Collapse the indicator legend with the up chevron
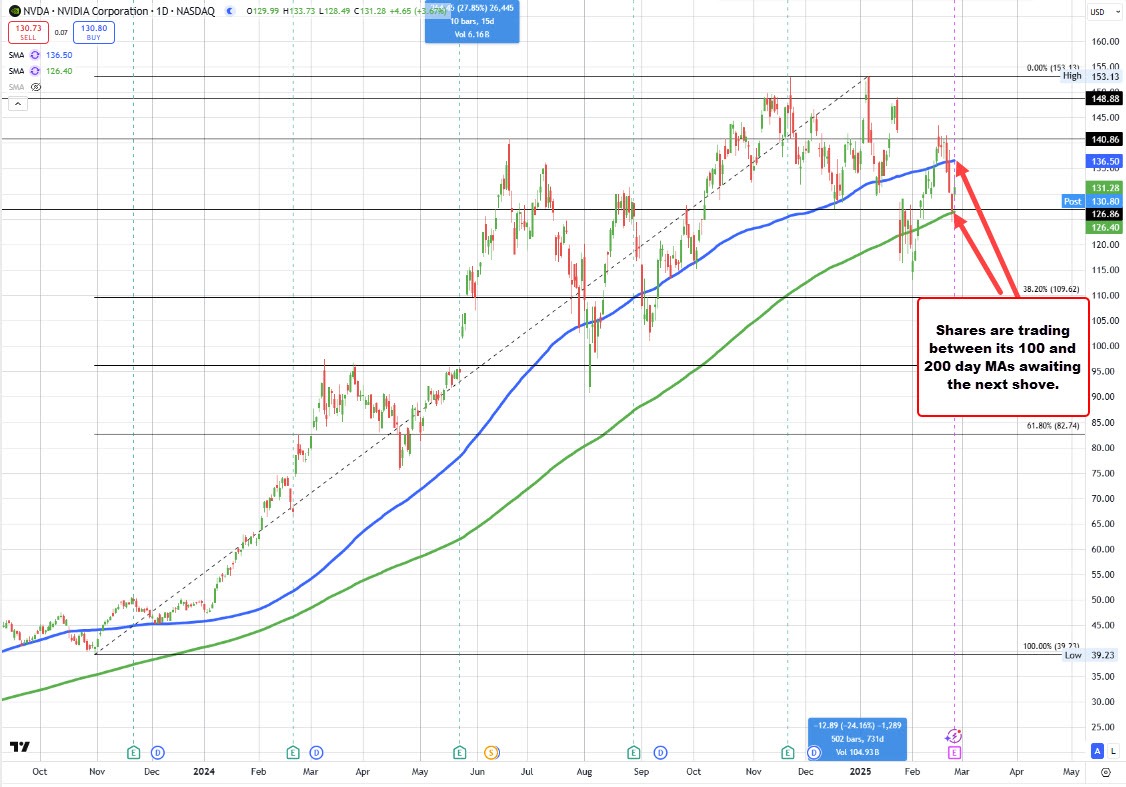This screenshot has height=787, width=1126. pyautogui.click(x=18, y=104)
